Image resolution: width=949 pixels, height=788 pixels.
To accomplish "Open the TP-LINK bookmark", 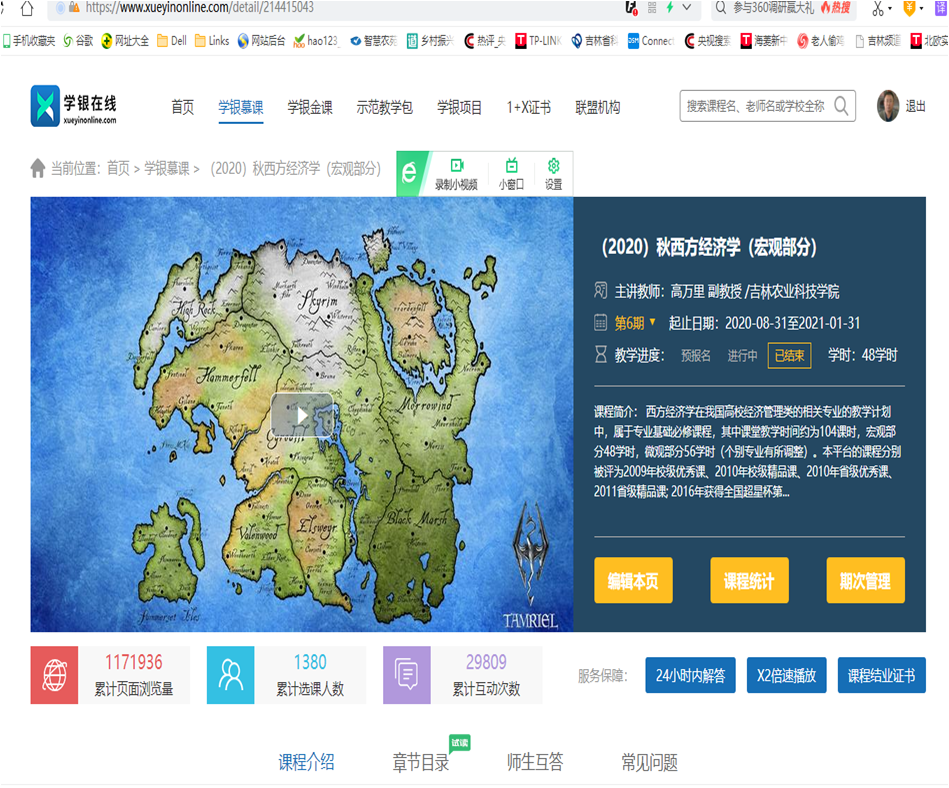I will click(538, 41).
